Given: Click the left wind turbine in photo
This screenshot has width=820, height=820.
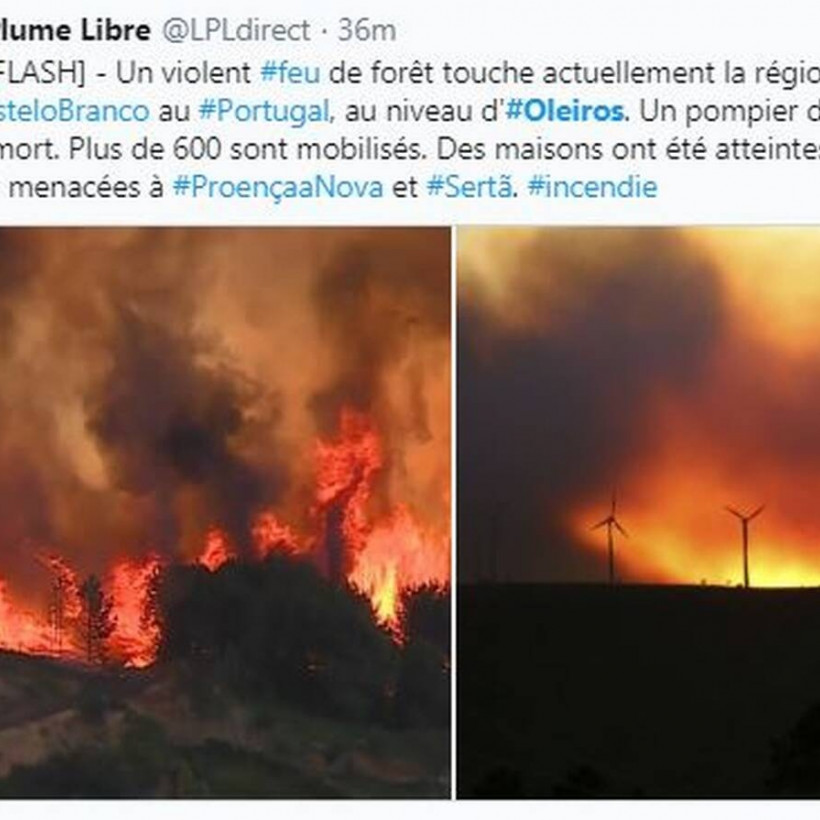Looking at the screenshot, I should [x=610, y=536].
